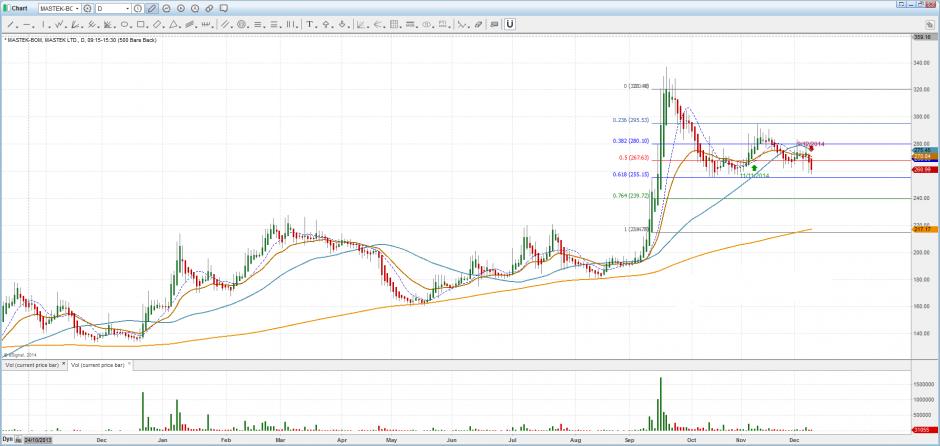Open the MASTEK-BC symbol dropdown
This screenshot has height=446, width=940.
(x=77, y=8)
